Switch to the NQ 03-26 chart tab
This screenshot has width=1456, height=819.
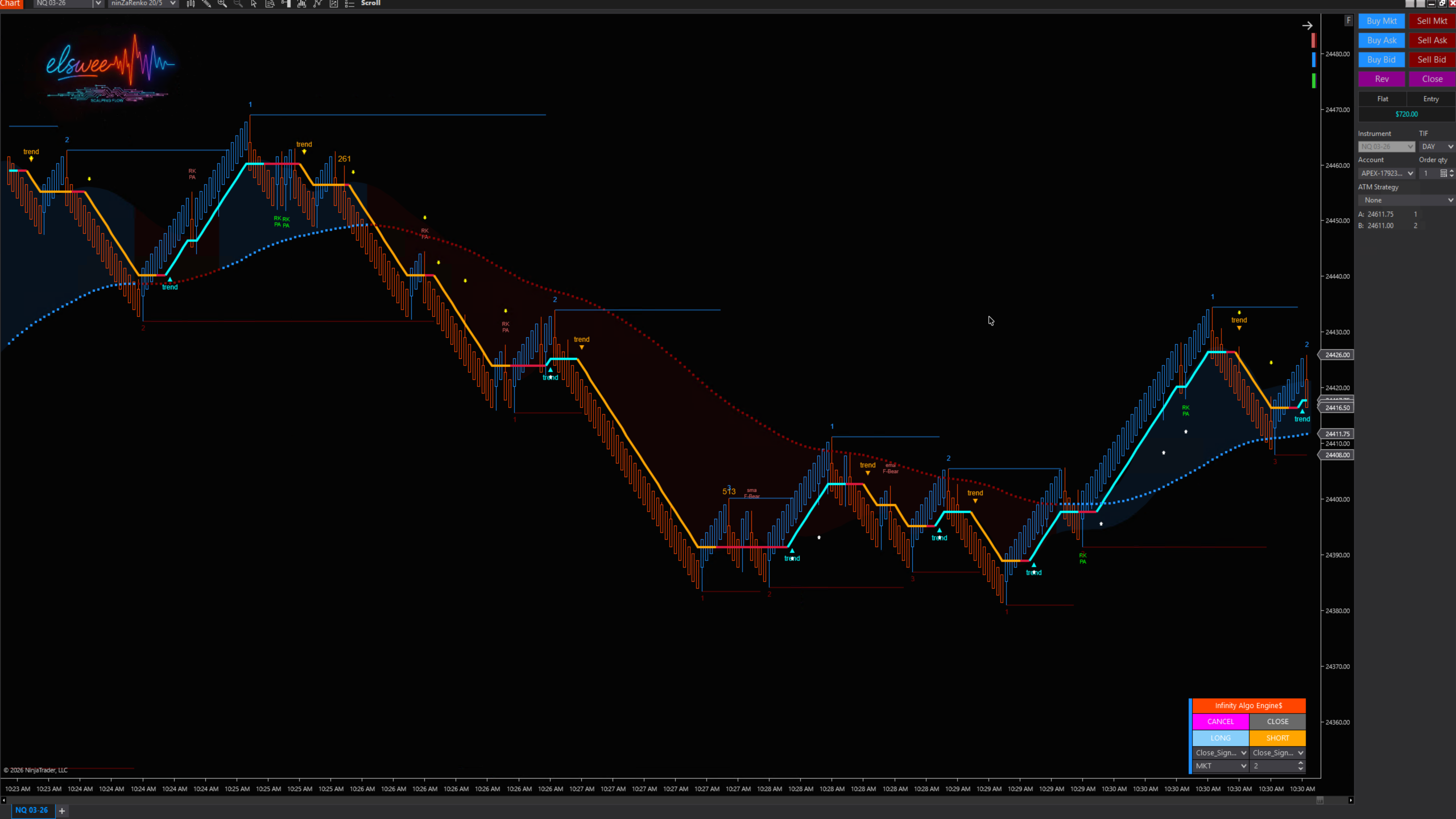pyautogui.click(x=31, y=810)
